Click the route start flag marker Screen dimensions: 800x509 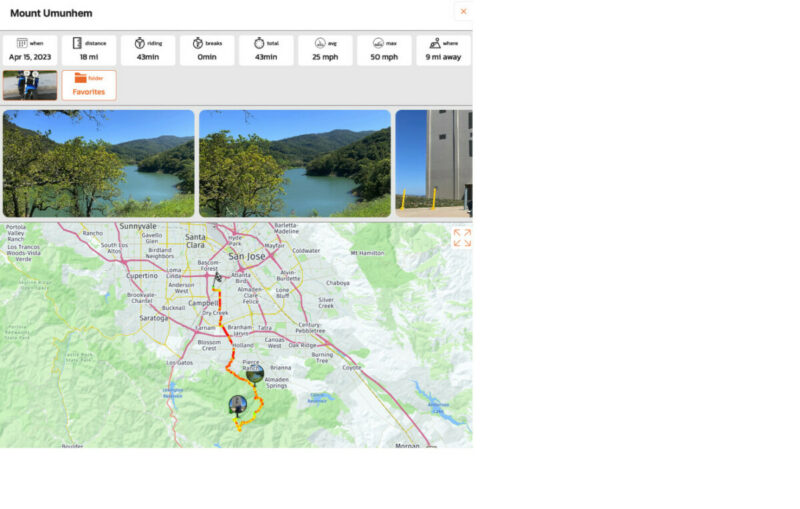click(218, 277)
